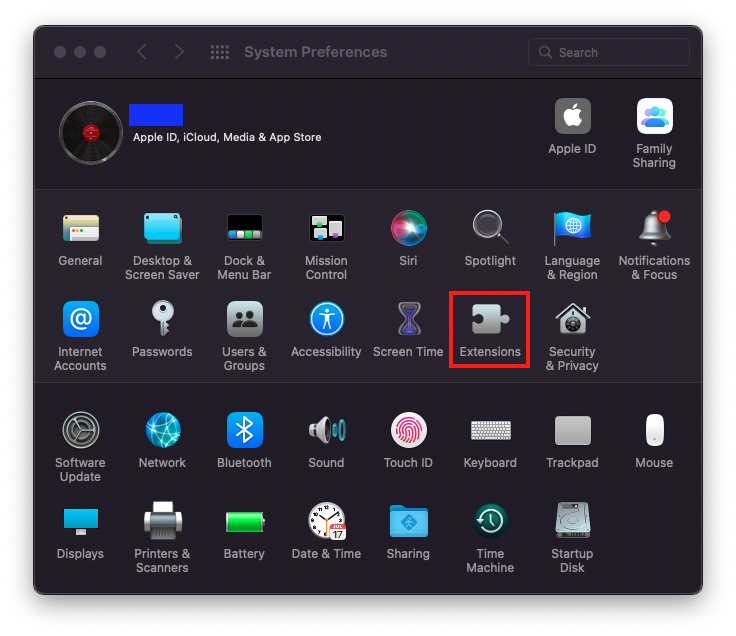Go back with the left chevron
Screen dimensions: 736x636
(142, 52)
